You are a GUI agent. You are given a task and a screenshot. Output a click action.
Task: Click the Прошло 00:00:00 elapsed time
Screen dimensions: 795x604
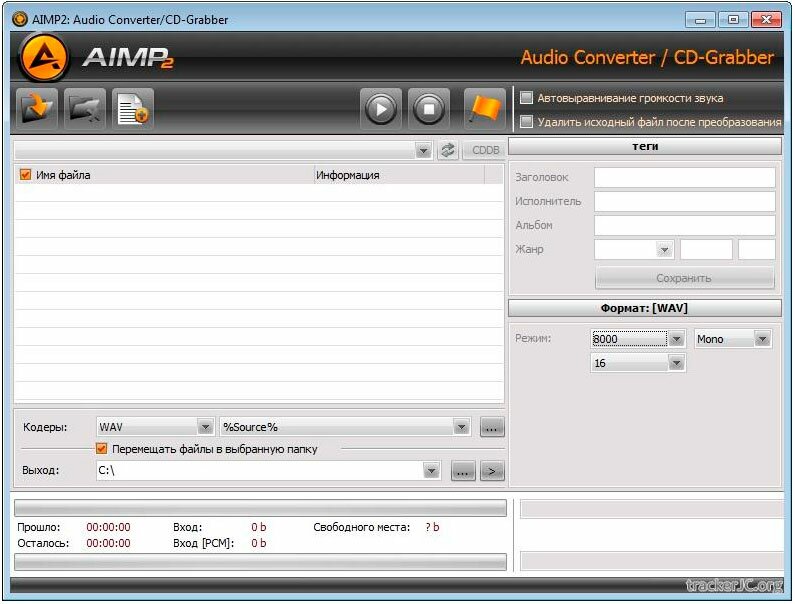point(108,527)
